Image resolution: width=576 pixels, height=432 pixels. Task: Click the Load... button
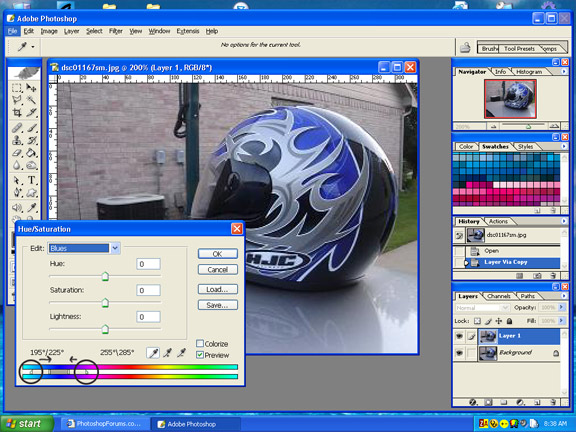tap(217, 289)
